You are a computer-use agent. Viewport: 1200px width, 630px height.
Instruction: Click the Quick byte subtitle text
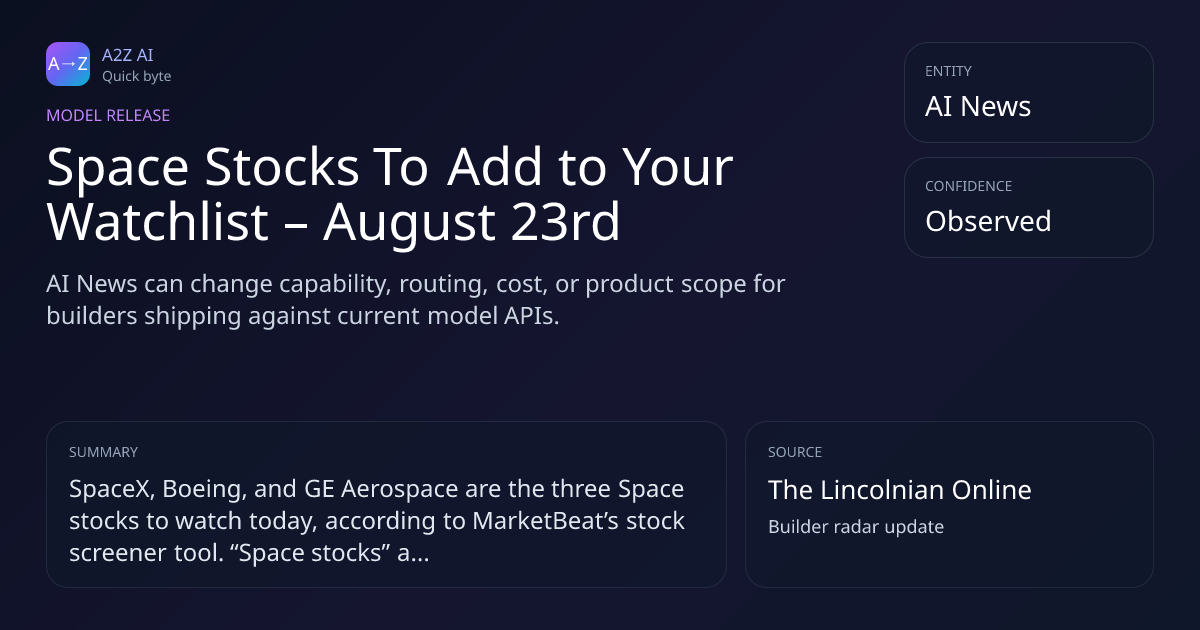(136, 76)
